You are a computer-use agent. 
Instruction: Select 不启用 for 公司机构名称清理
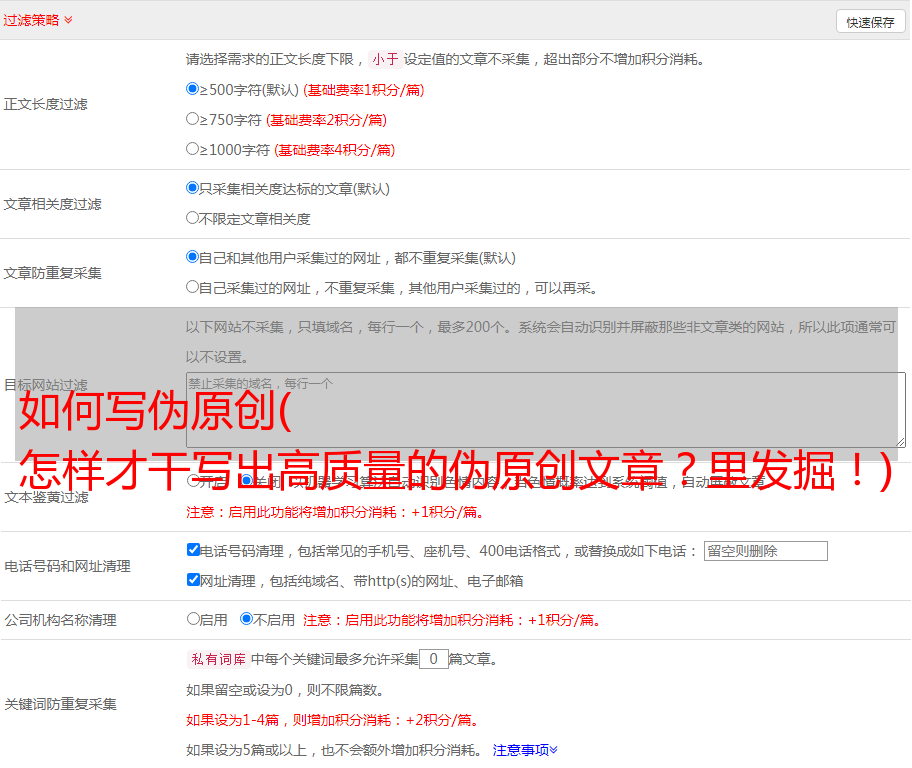click(246, 619)
